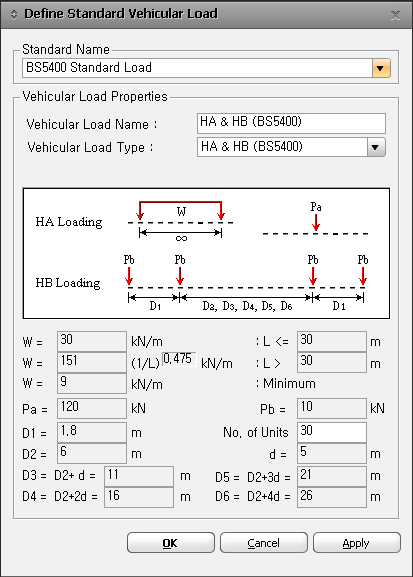Screen dimensions: 413x577
Task: Close the Define Standard Vehicular Load dialog
Action: 395,15
